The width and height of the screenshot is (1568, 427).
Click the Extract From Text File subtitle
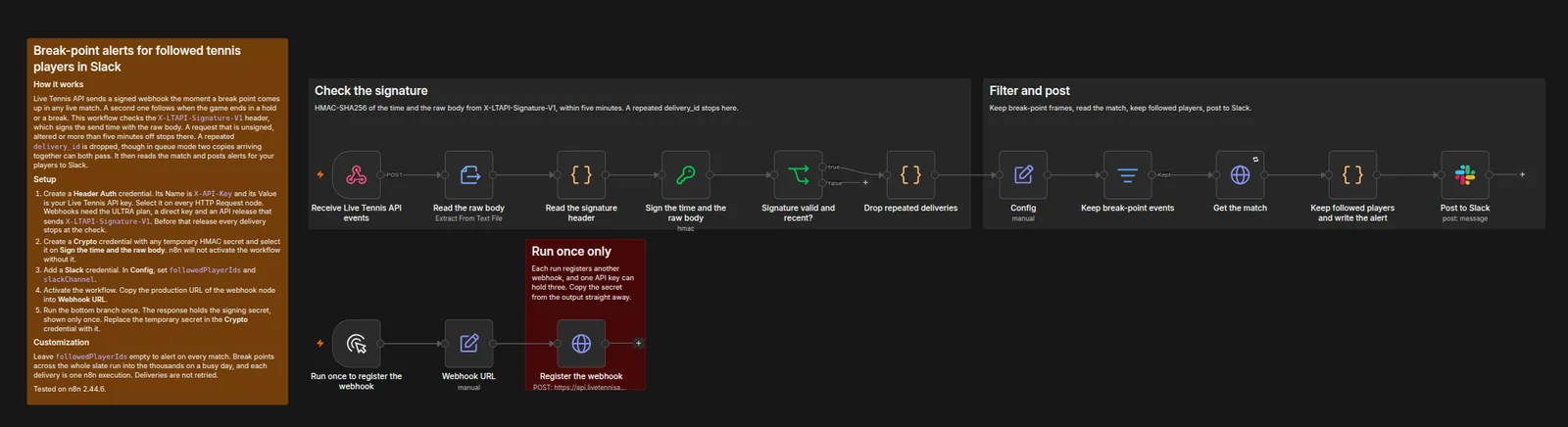[x=469, y=218]
